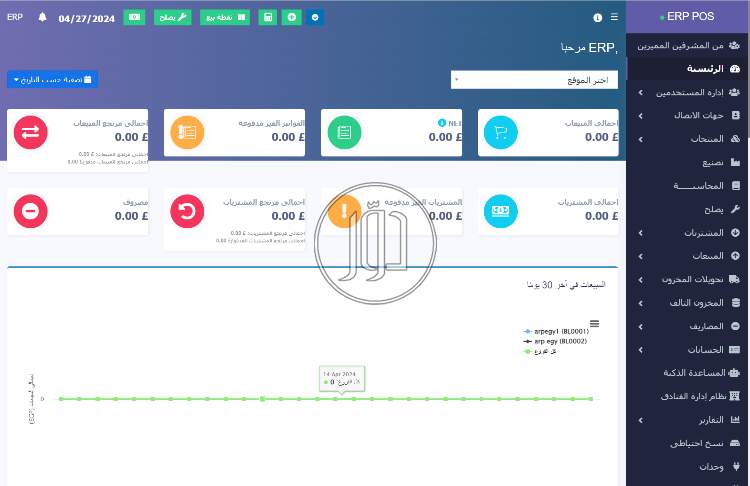Click the info circle icon near ERP POS
The width and height of the screenshot is (750, 486).
tap(597, 18)
